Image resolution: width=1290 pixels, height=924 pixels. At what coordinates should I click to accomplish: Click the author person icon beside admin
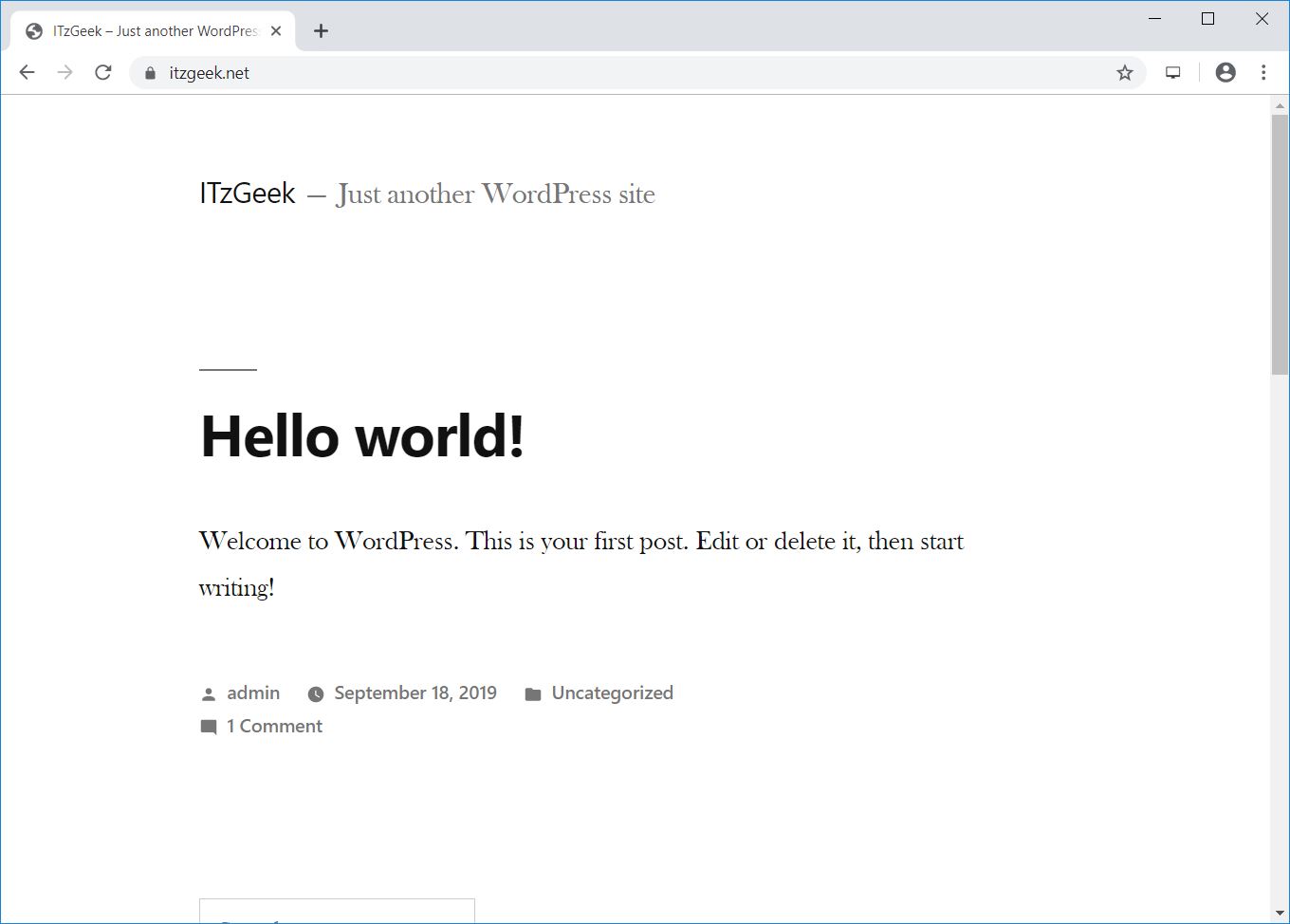209,694
